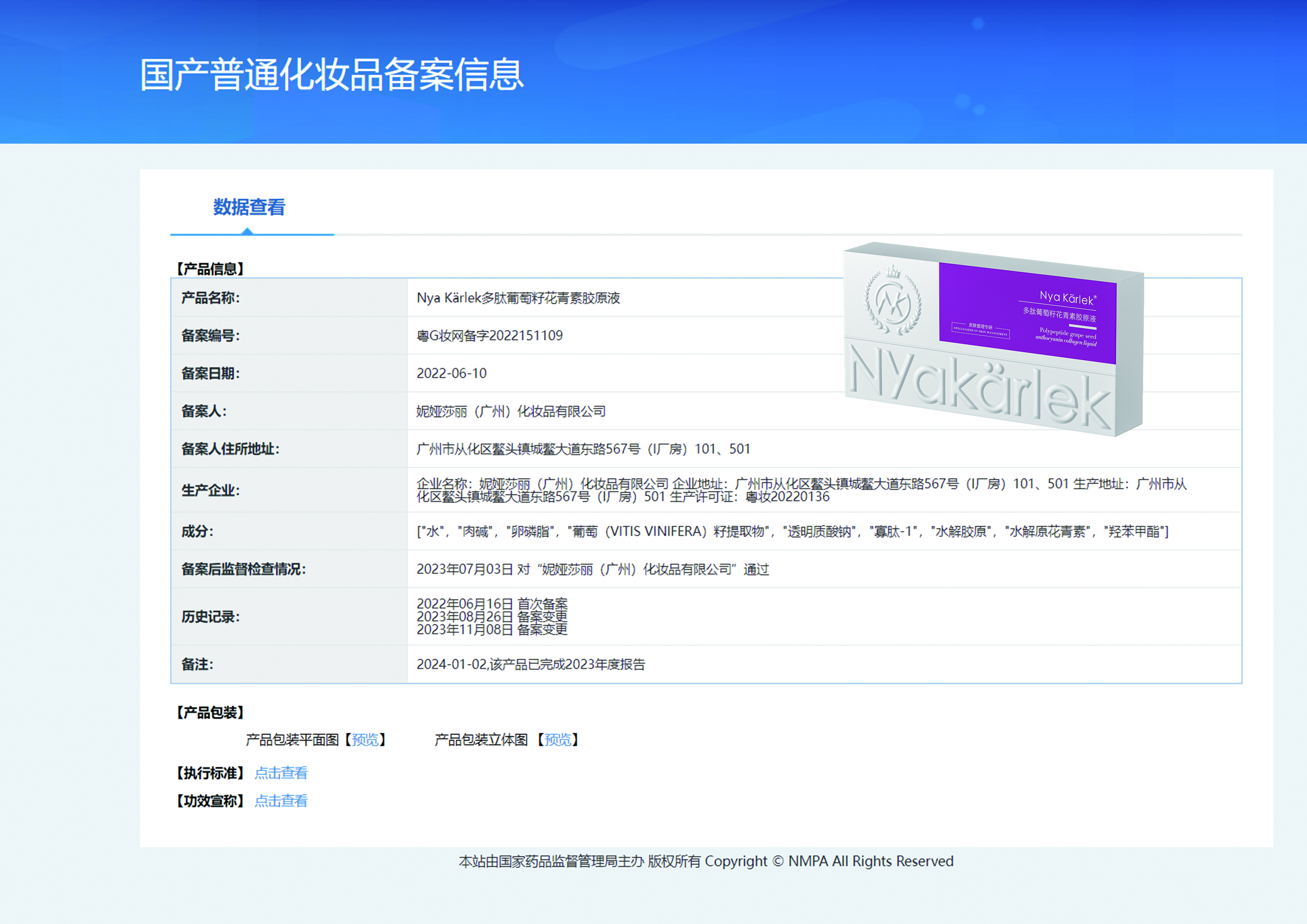Click the remark 2024-01-02 annual report text
The image size is (1307, 924).
pos(531,664)
